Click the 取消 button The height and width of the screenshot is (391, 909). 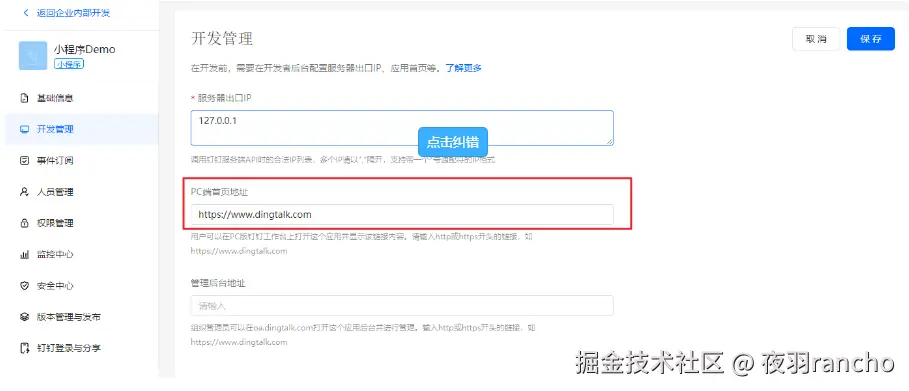tap(816, 39)
